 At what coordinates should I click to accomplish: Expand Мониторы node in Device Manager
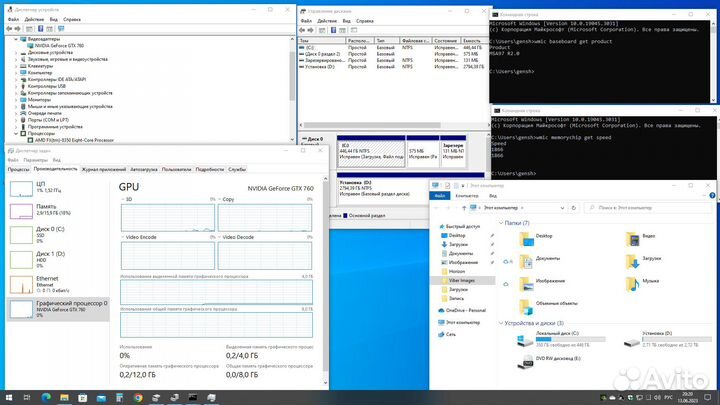tap(16, 100)
